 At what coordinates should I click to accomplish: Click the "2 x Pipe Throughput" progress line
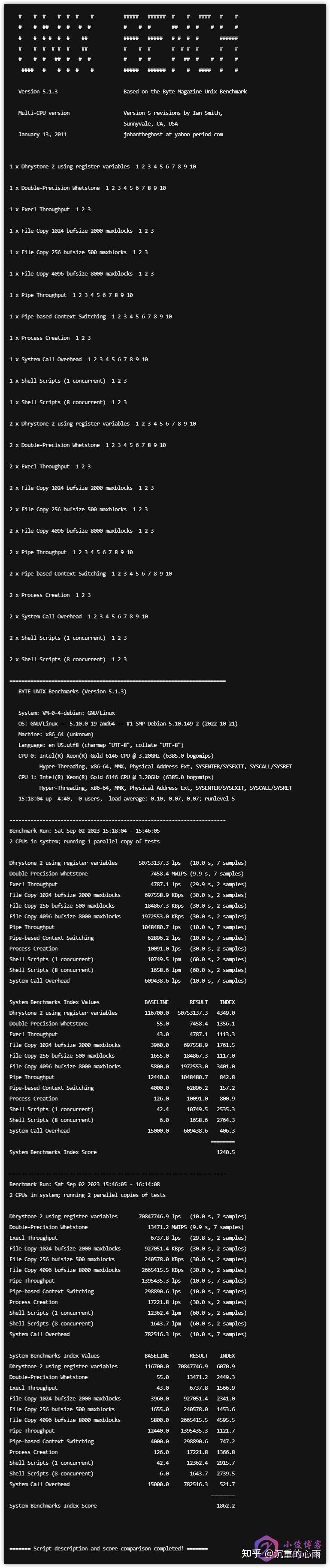point(71,552)
